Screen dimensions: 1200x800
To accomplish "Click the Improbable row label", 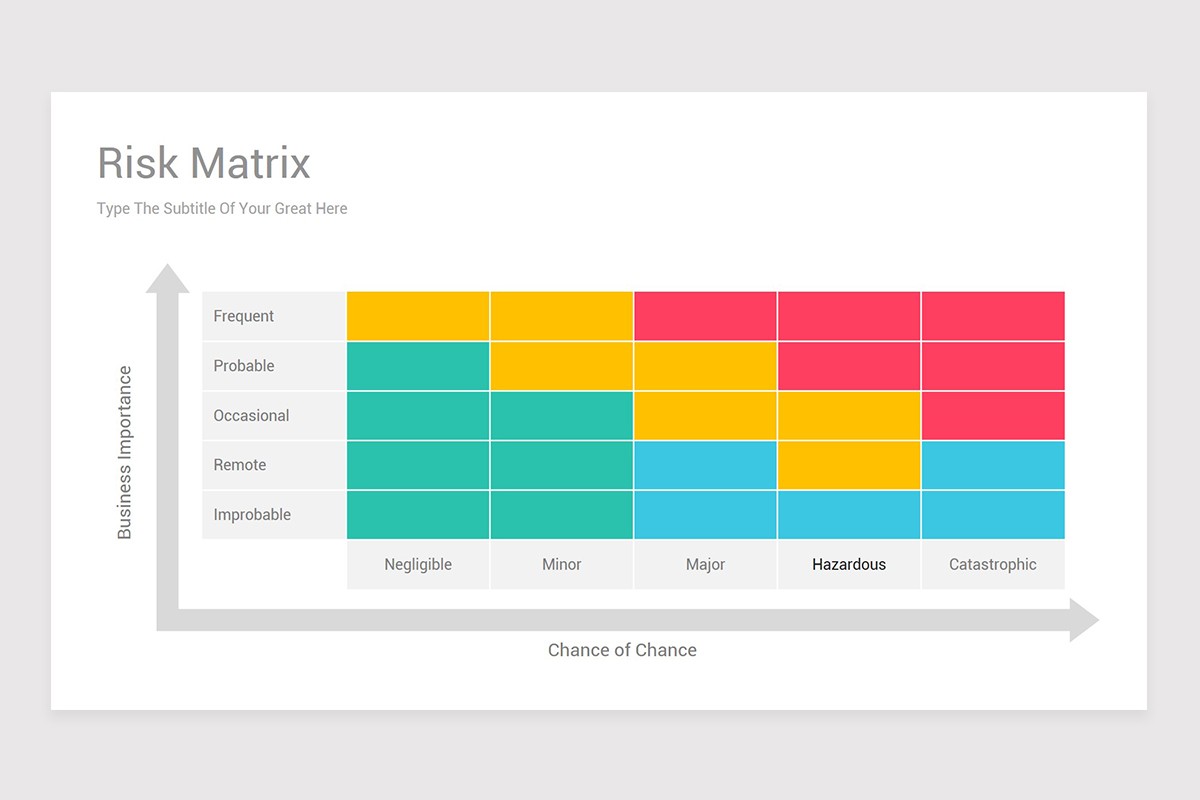I will pyautogui.click(x=250, y=514).
